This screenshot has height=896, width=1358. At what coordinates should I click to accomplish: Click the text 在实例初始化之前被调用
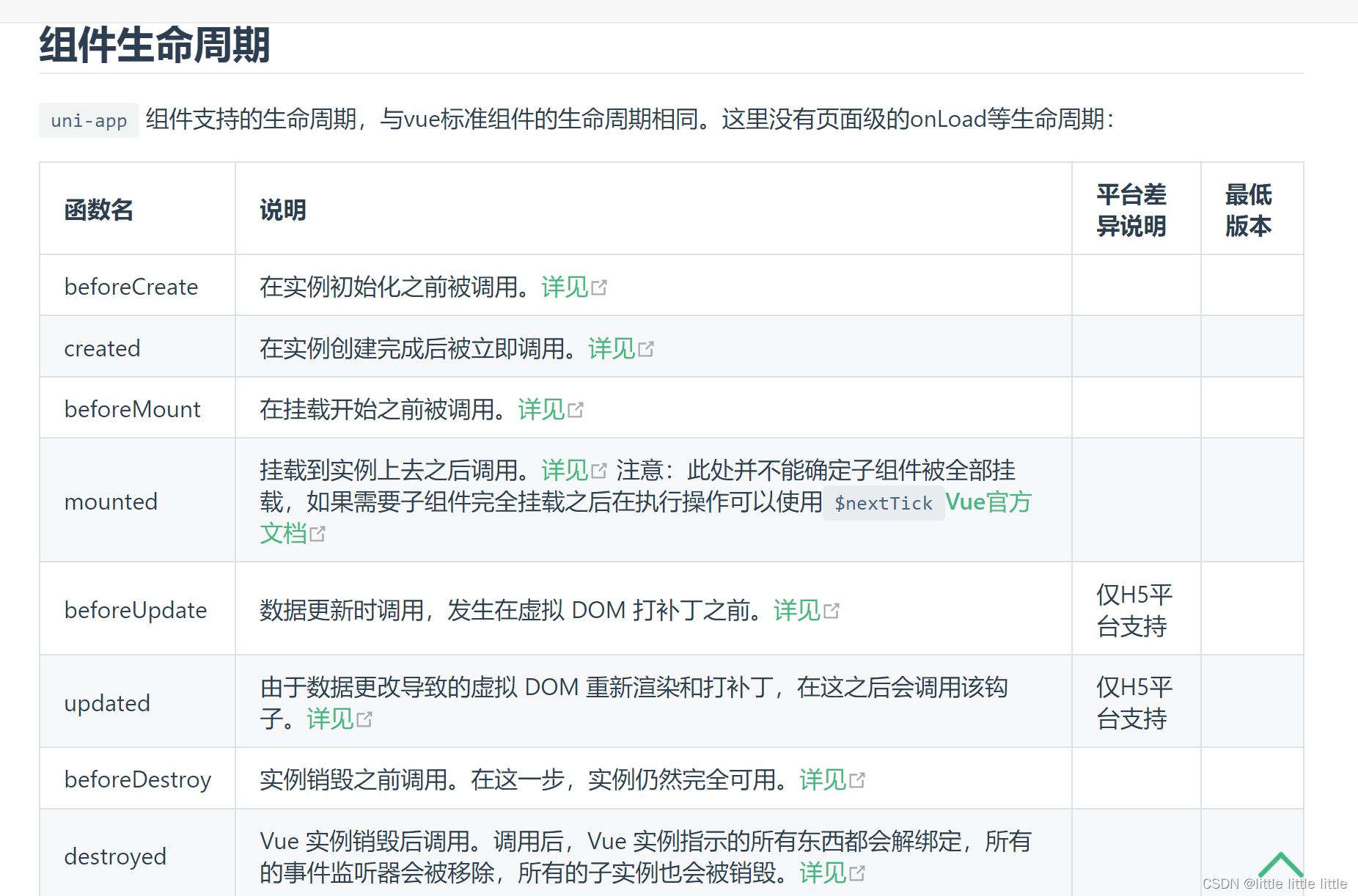394,287
